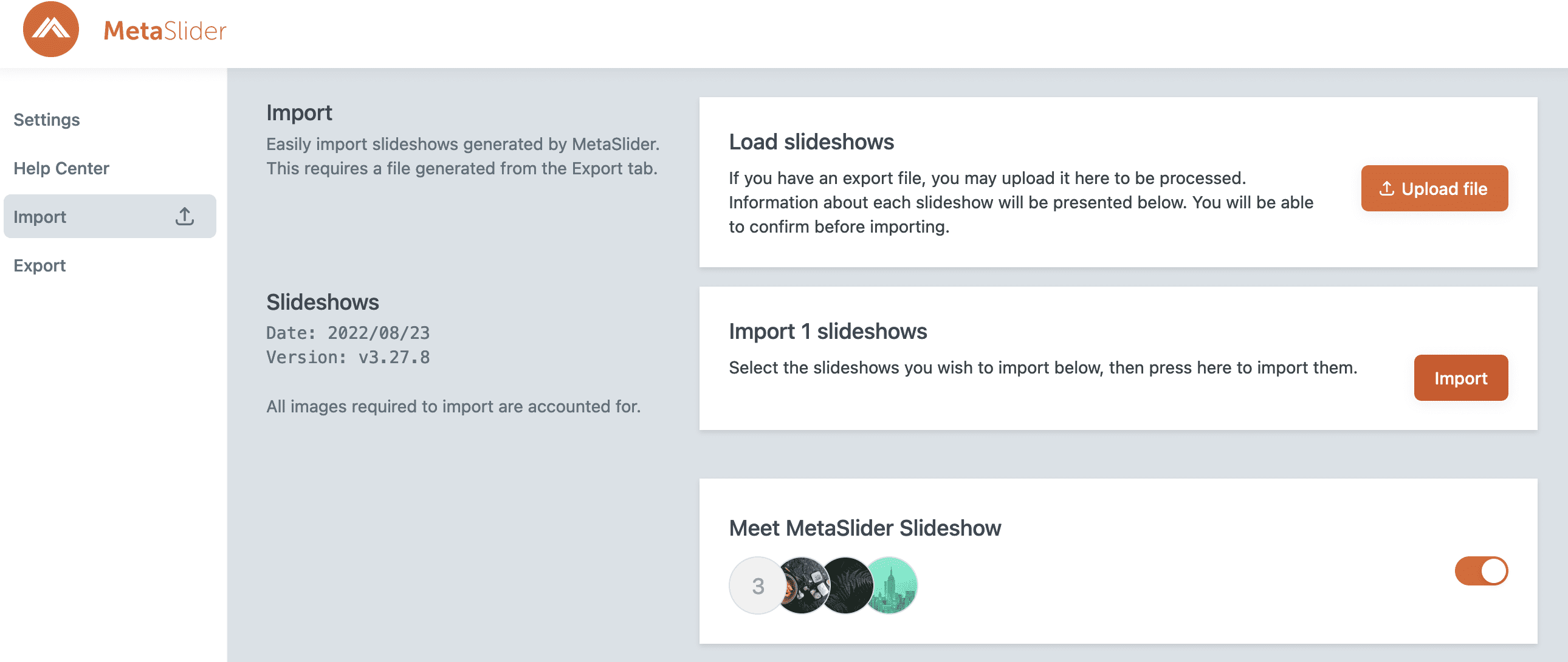Switch to the Export sidebar tab
The image size is (1568, 662).
[40, 265]
